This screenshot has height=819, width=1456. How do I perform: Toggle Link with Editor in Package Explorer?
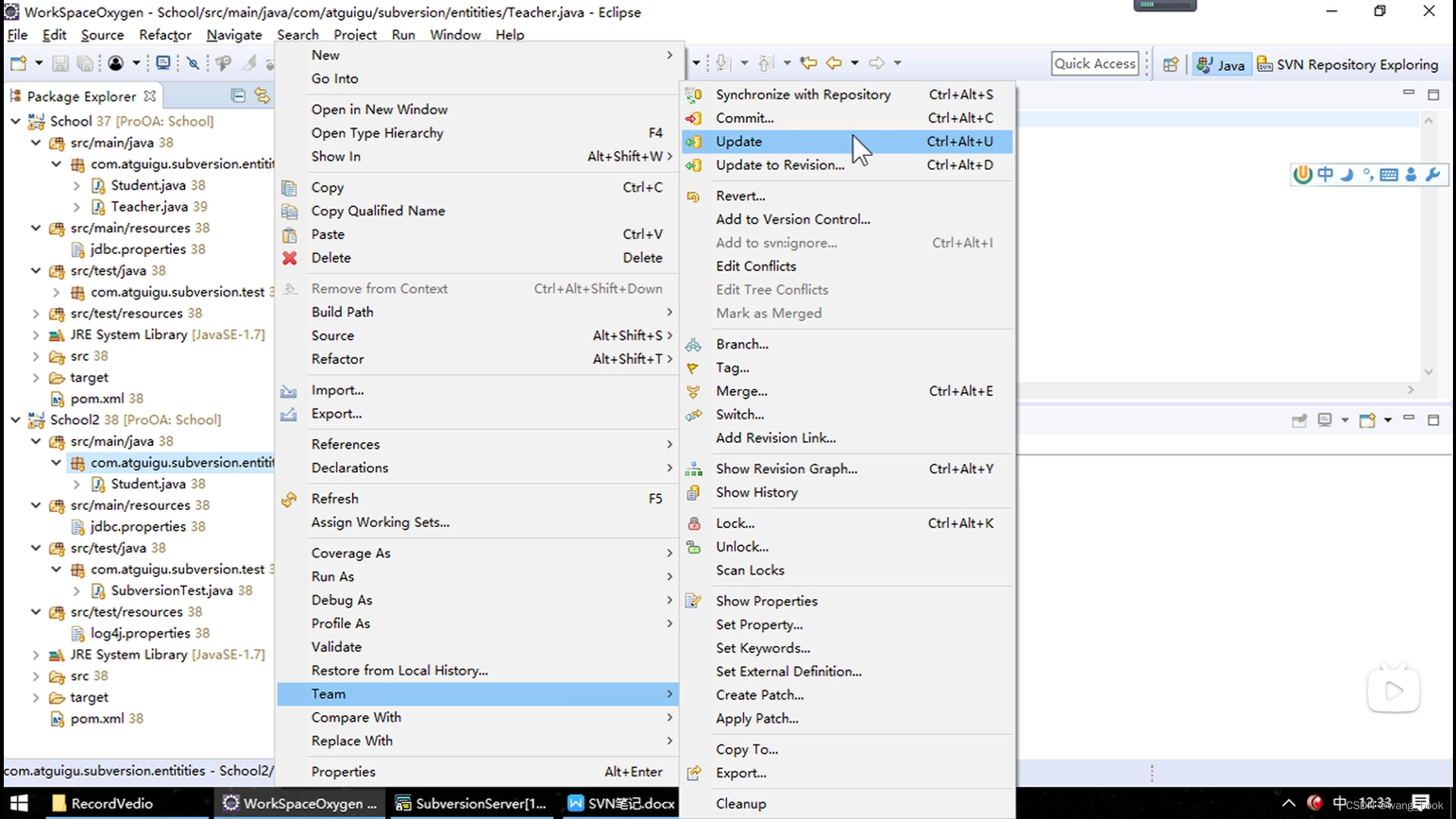coord(262,96)
